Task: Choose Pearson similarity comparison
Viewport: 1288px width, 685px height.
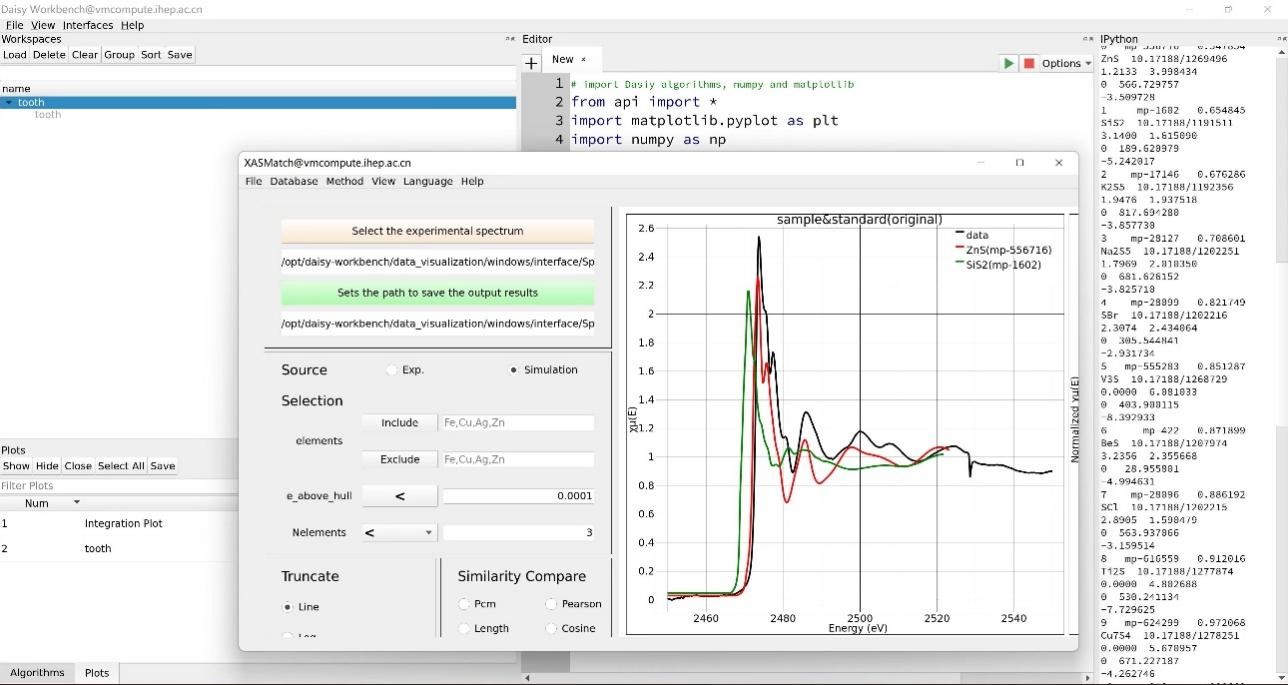Action: point(551,604)
